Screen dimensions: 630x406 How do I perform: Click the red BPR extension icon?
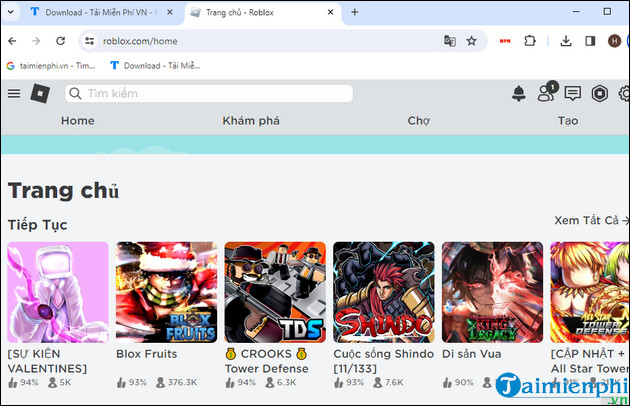click(x=505, y=41)
